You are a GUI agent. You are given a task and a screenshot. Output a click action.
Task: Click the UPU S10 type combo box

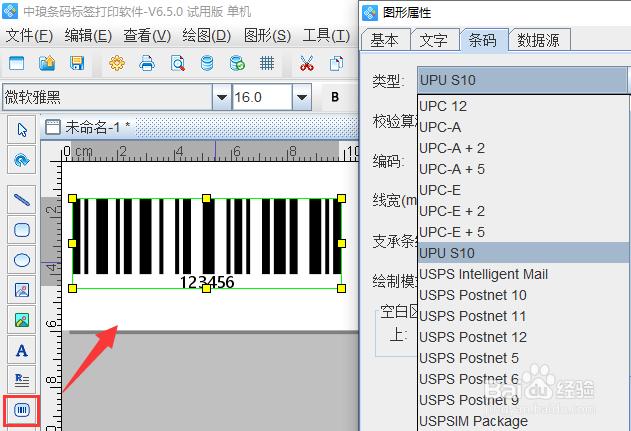522,80
